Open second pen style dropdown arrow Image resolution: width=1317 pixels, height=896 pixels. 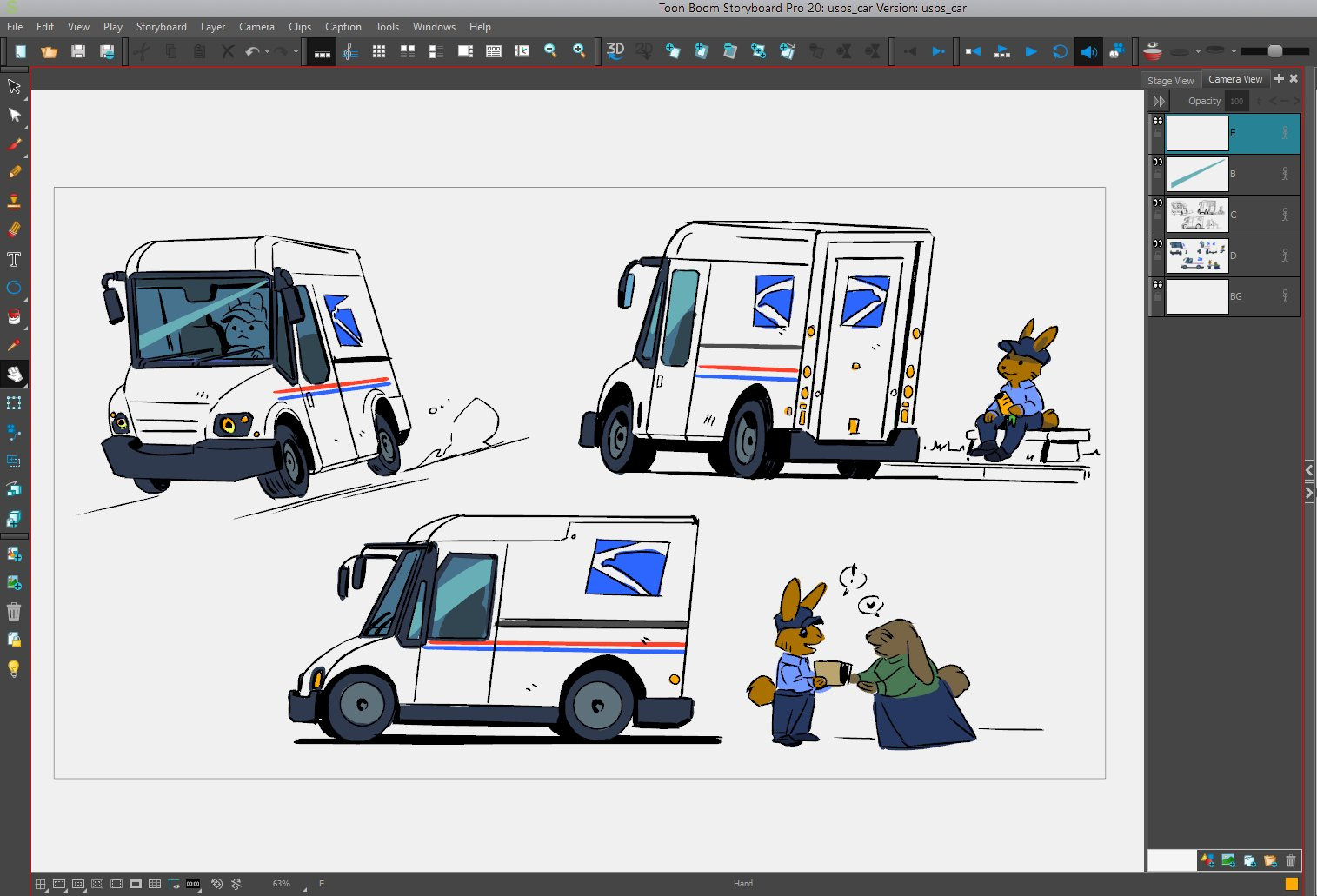tap(1234, 51)
